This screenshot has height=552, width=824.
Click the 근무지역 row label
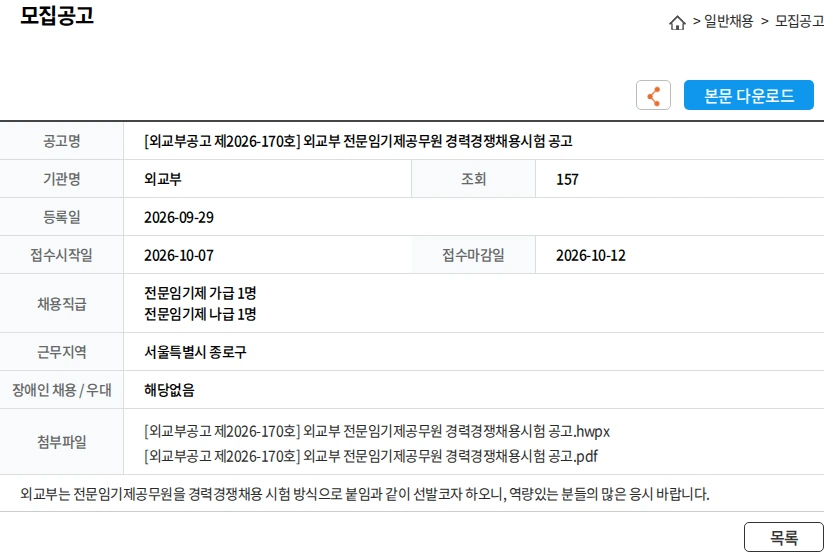click(x=61, y=352)
